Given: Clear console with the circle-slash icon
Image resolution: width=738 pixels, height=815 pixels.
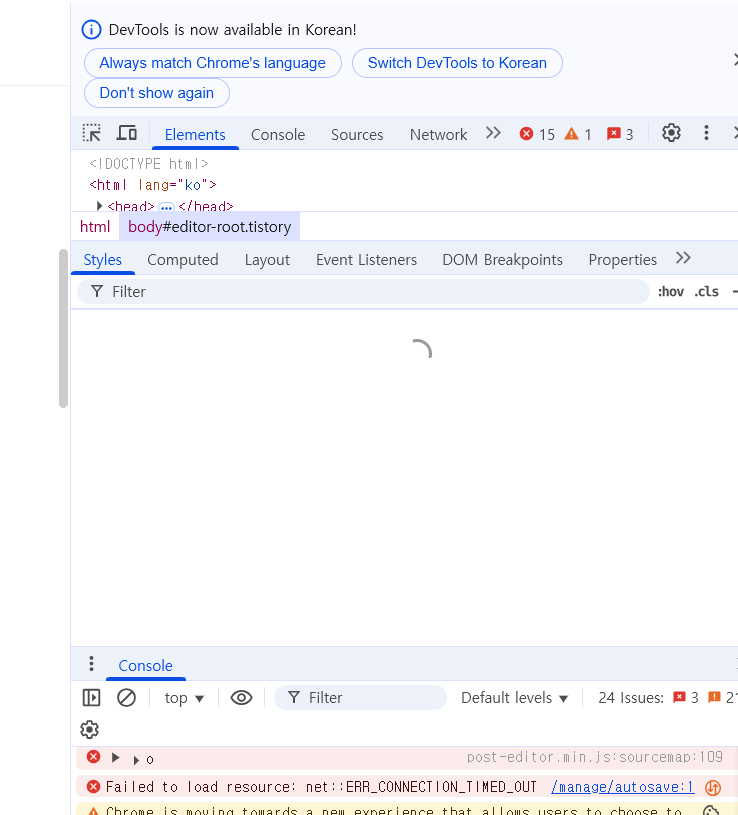Looking at the screenshot, I should pos(126,698).
